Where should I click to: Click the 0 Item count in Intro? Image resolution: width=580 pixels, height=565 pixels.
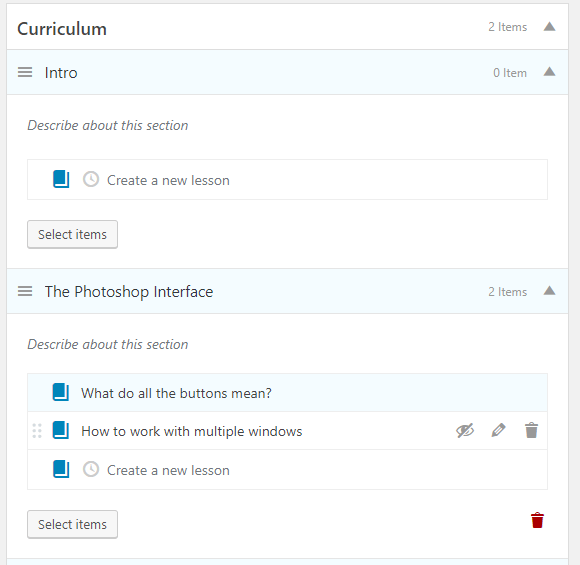[510, 73]
